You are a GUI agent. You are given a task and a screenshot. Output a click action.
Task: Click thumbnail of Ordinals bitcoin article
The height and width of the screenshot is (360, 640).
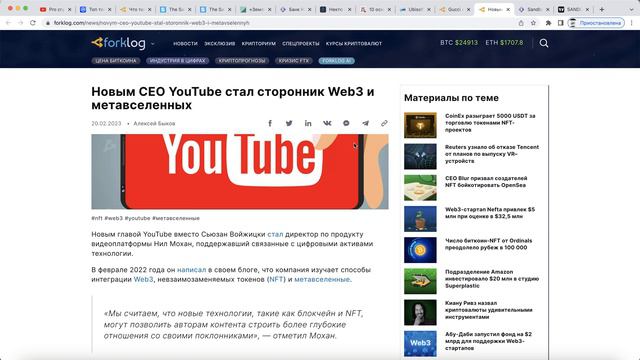point(420,250)
